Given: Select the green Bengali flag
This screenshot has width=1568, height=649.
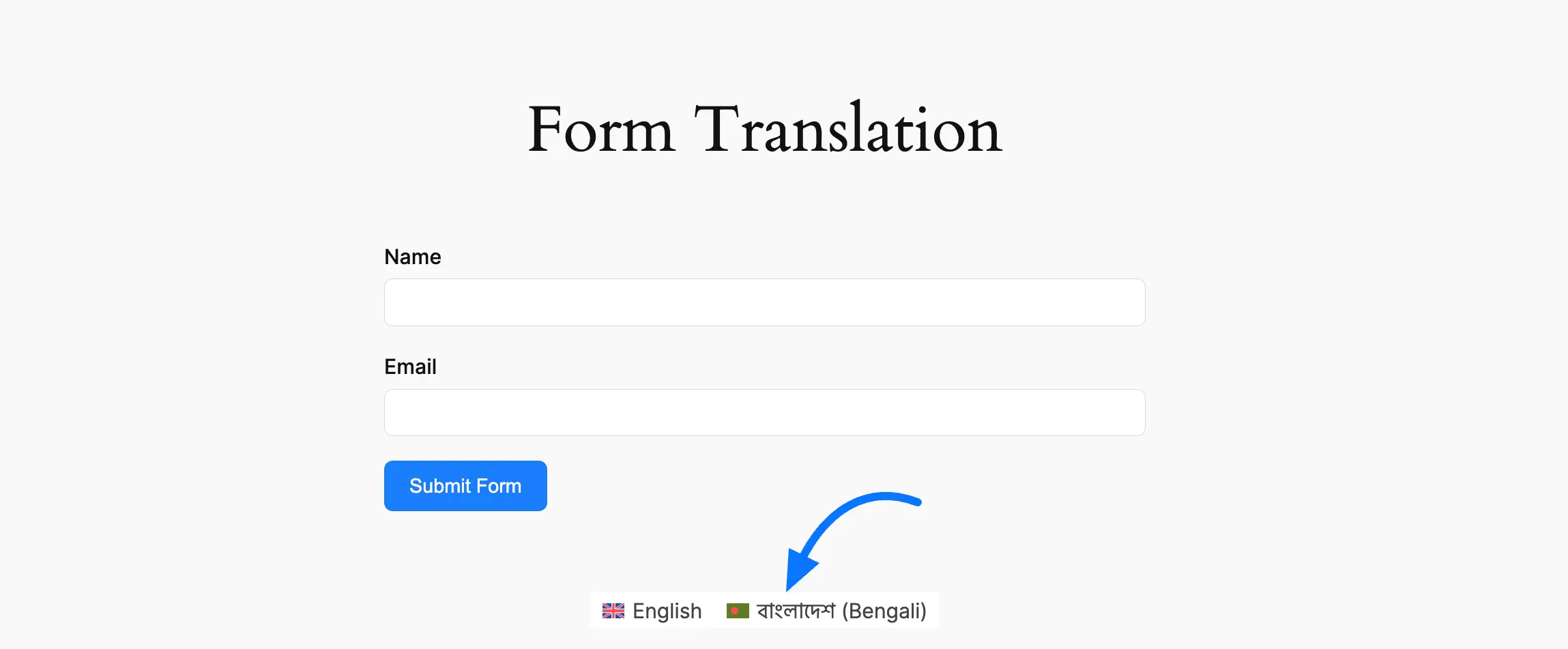Looking at the screenshot, I should (x=738, y=611).
